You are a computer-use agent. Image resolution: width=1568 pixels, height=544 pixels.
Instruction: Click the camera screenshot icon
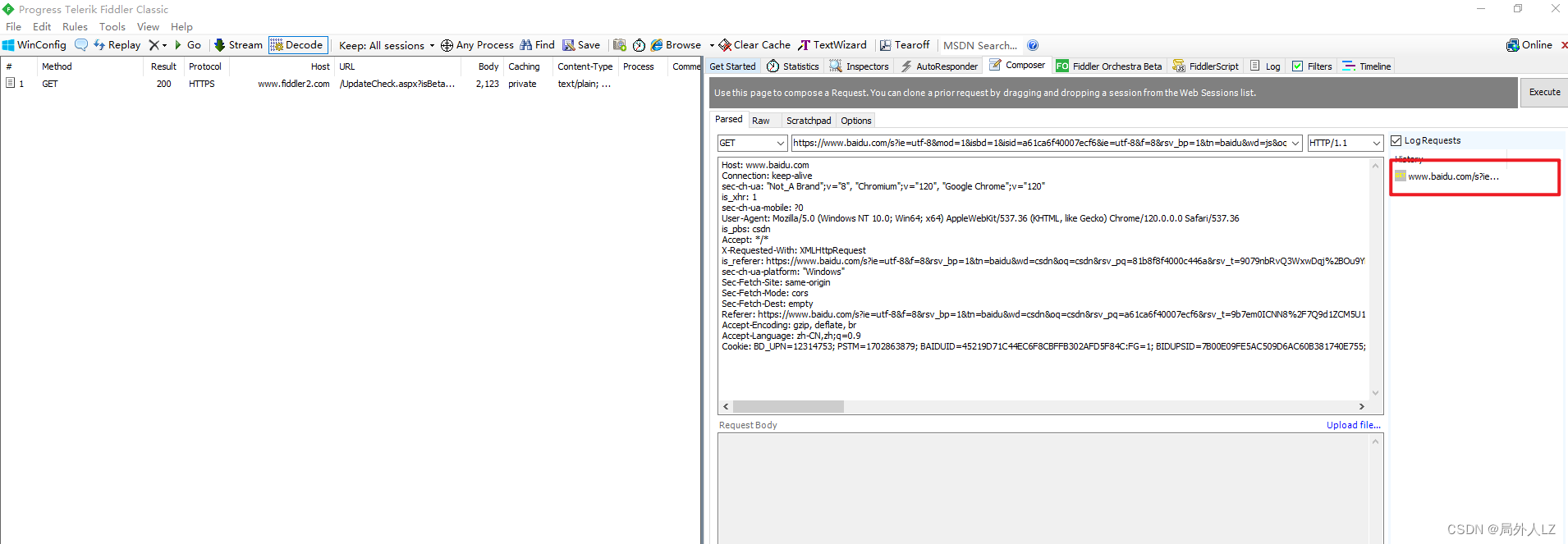pos(620,45)
